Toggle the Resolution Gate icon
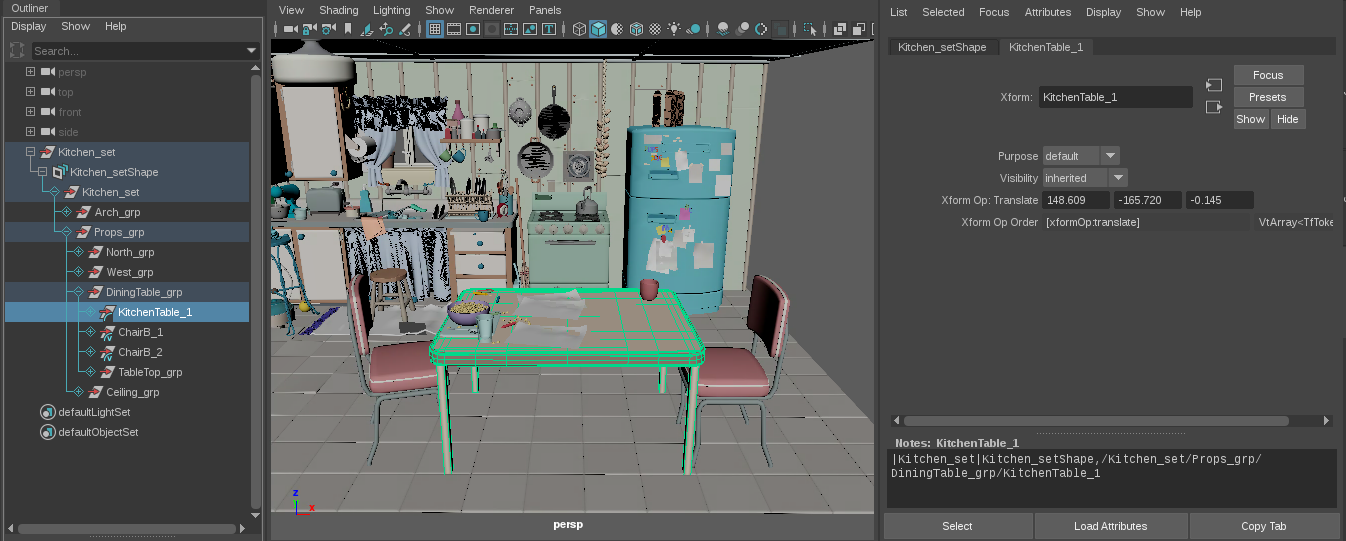Image resolution: width=1346 pixels, height=541 pixels. pos(473,29)
